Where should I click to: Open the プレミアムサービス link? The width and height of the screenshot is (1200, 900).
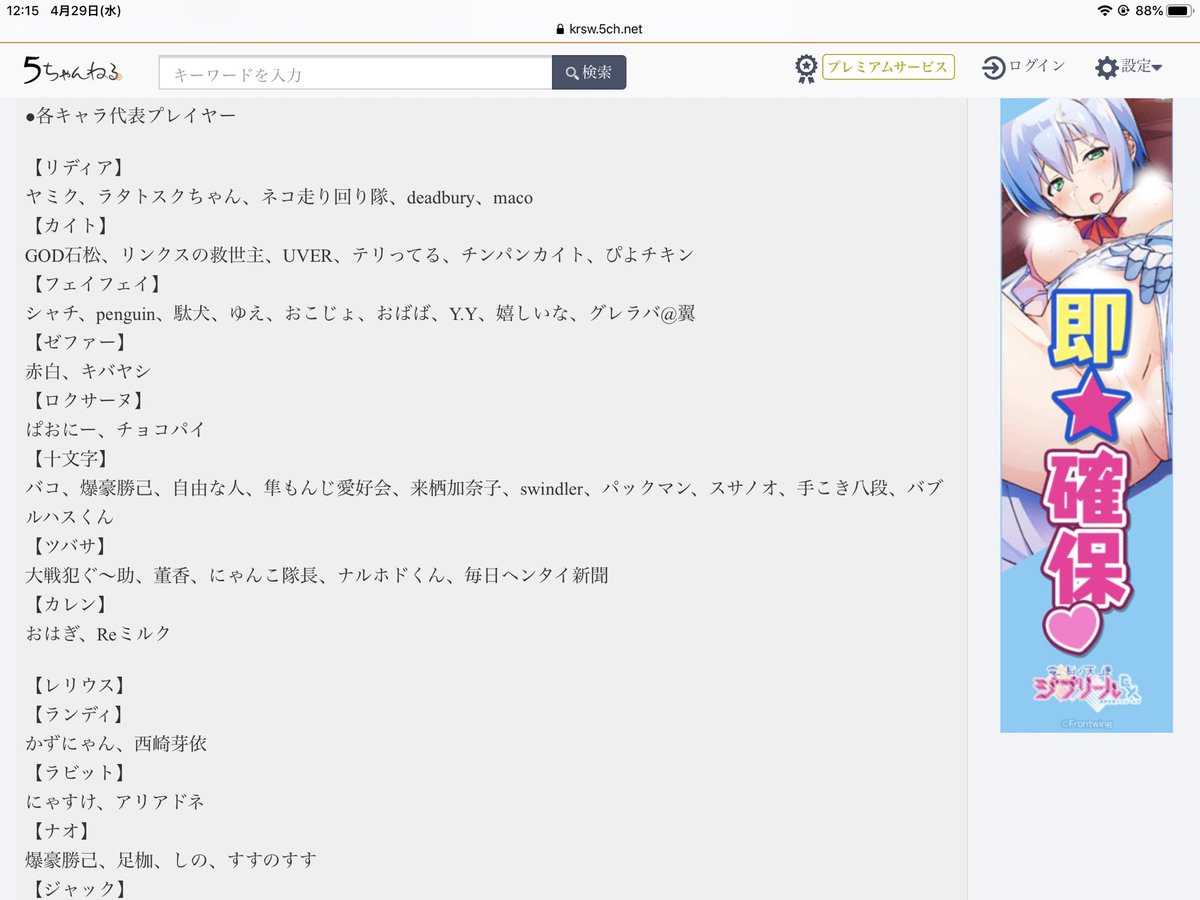tap(888, 67)
